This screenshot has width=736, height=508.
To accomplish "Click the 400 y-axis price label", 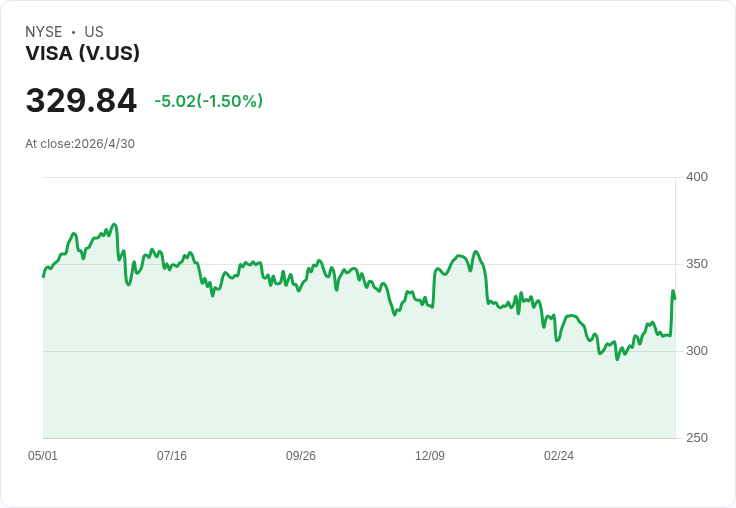I will point(697,177).
